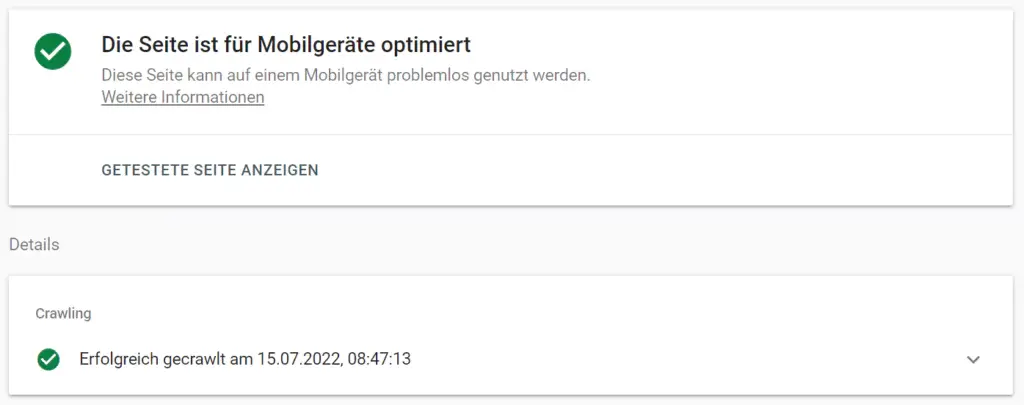Click the crawl date "15.07.2022"
The image size is (1024, 405).
coord(297,359)
